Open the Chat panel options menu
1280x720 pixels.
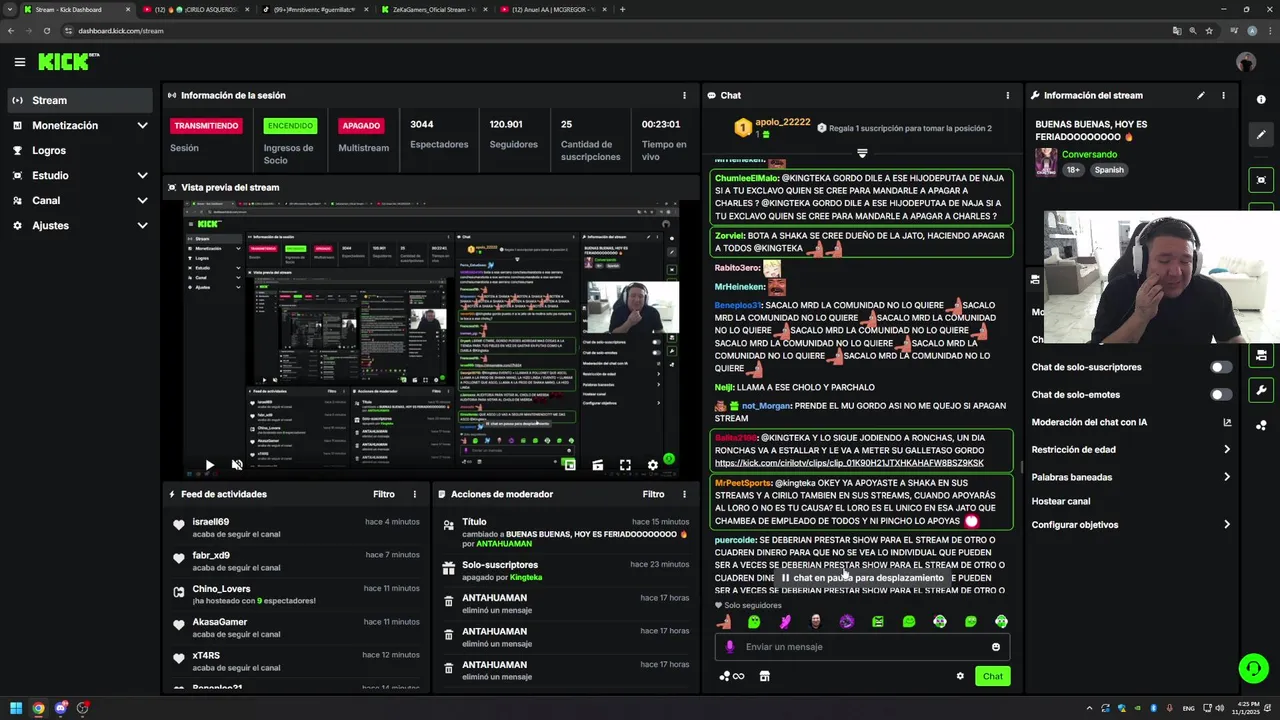point(1007,96)
